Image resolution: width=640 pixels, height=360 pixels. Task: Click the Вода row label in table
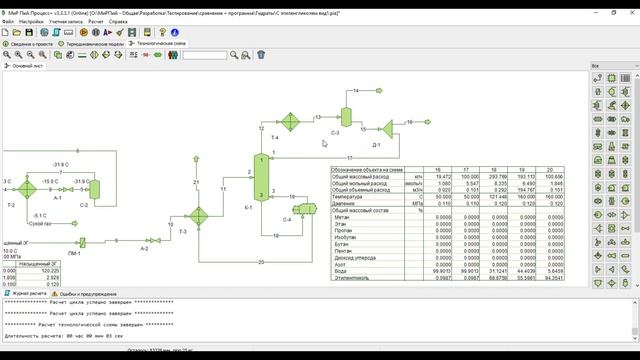(340, 271)
